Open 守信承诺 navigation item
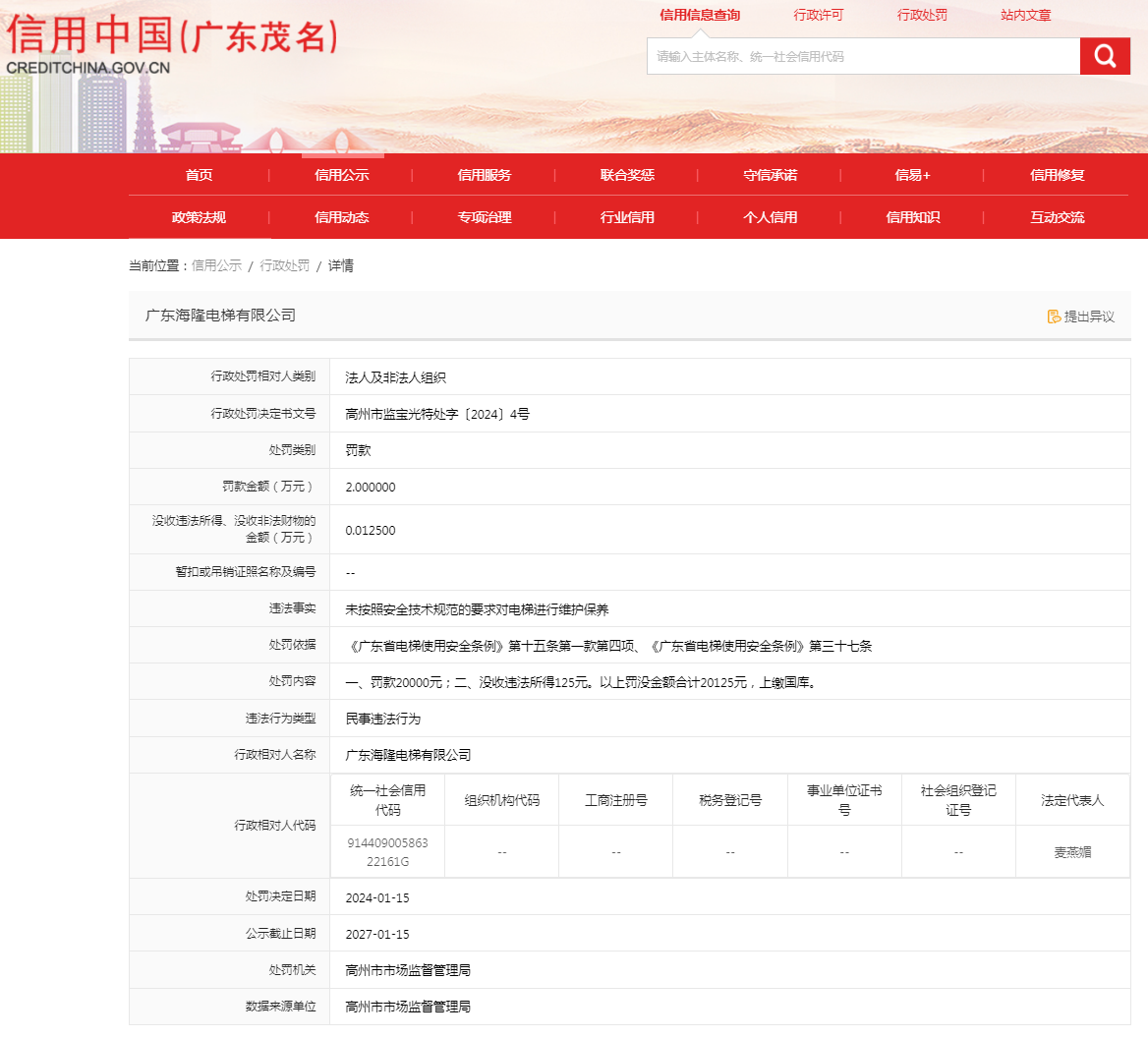The image size is (1148, 1038). pos(771,175)
